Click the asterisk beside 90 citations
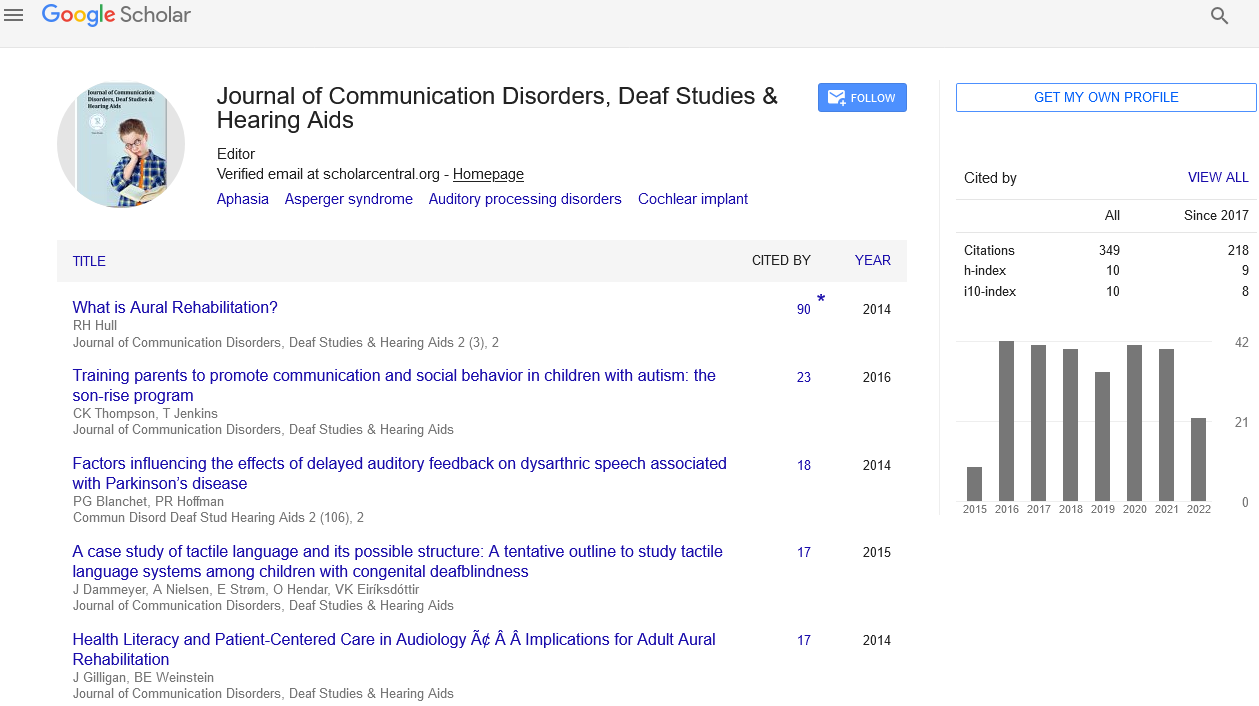Screen dimensions: 1259x706 (821, 300)
